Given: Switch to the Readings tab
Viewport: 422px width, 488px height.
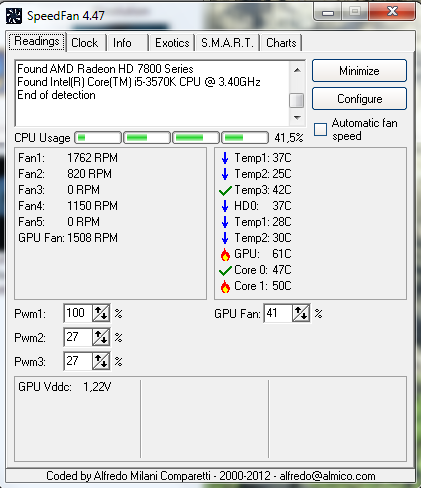Looking at the screenshot, I should pos(37,41).
